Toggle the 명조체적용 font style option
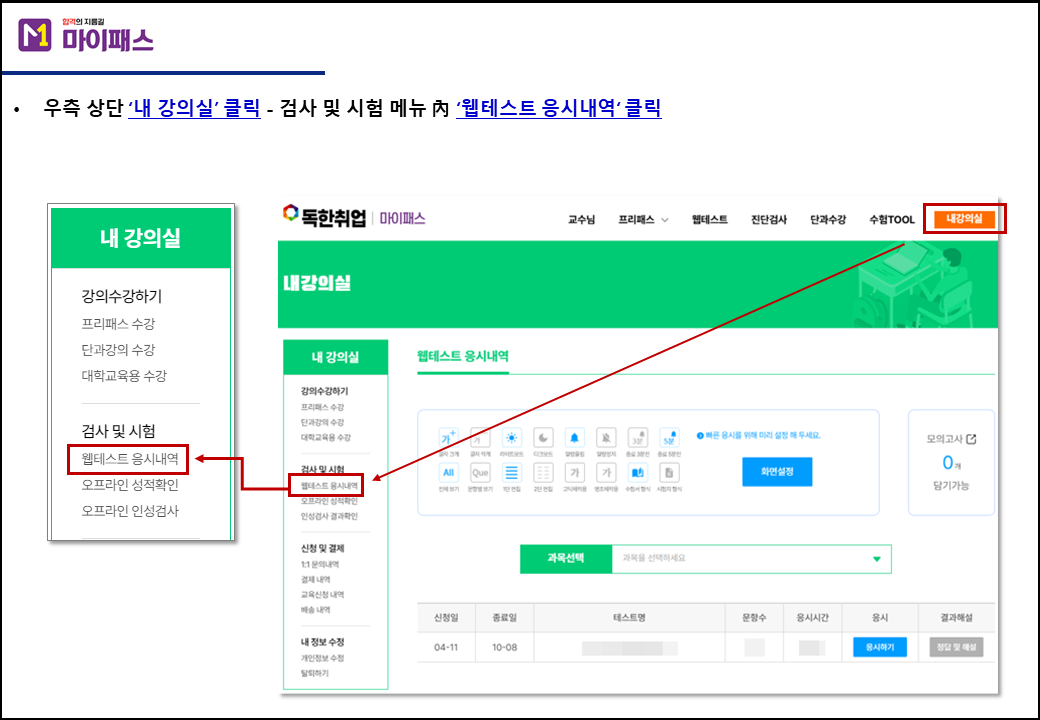 point(605,474)
